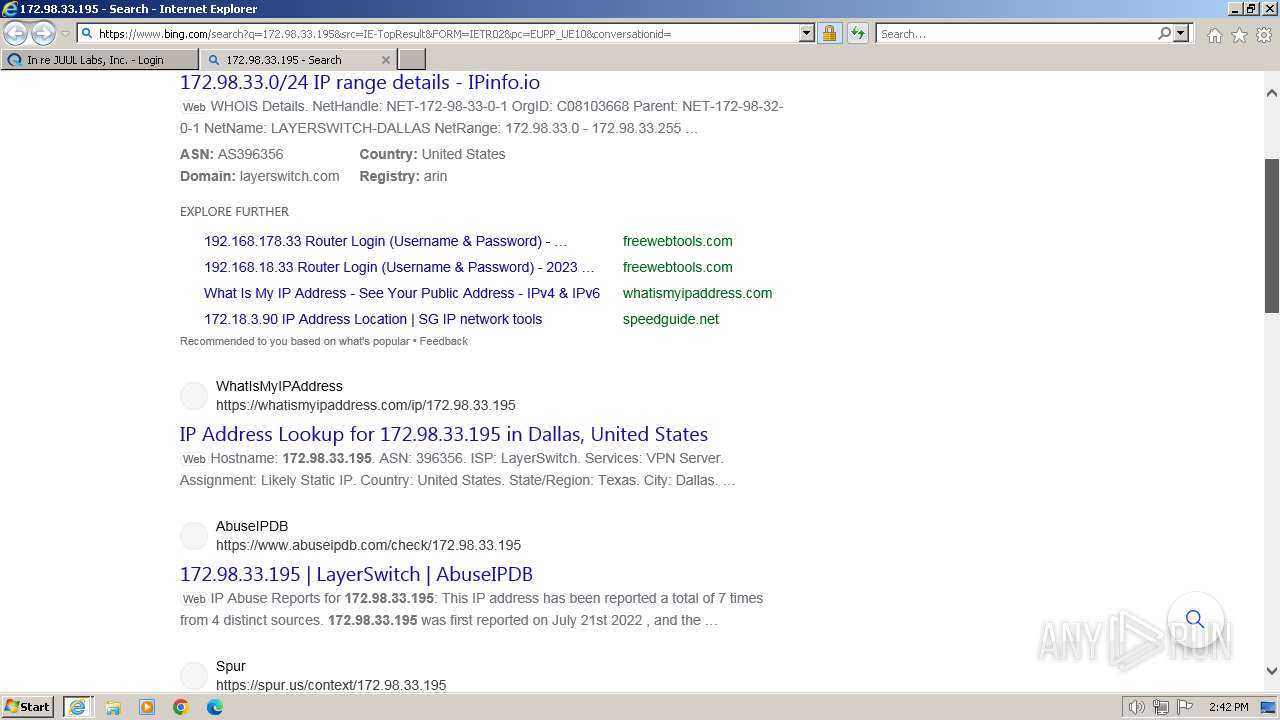Click the vertical scrollbar thumb
Screen dimensions: 1280x720
(1272, 236)
